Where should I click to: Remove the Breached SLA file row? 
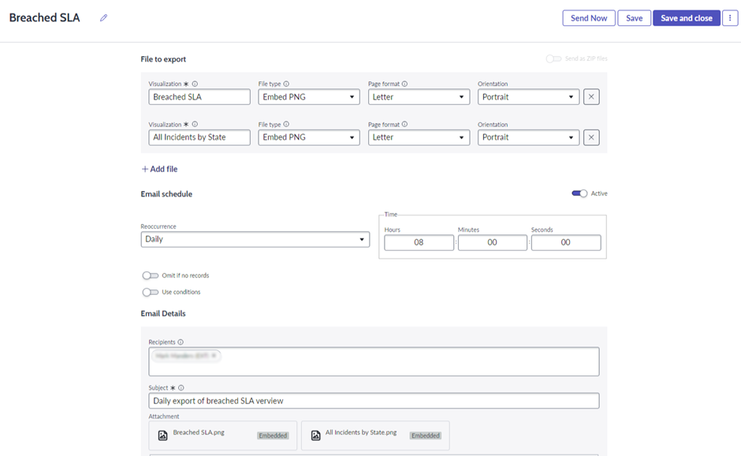591,97
